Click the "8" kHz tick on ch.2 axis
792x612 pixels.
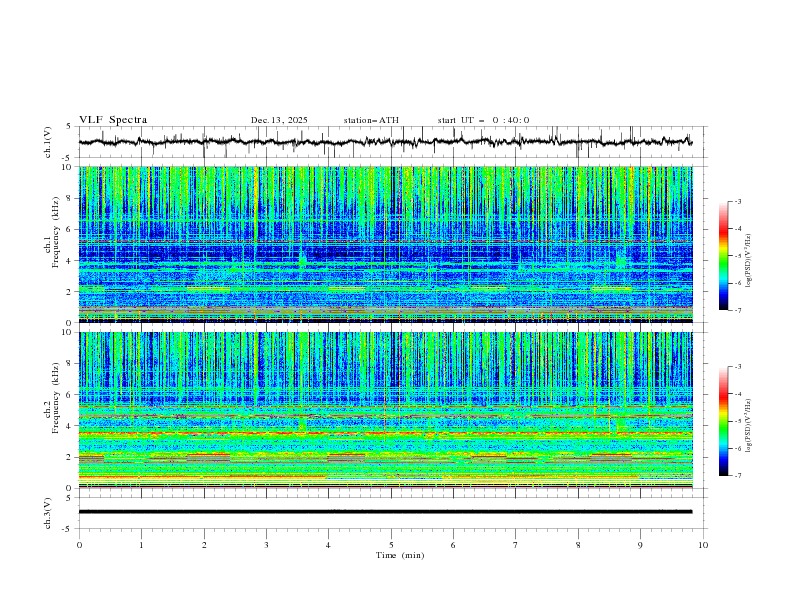coord(71,363)
